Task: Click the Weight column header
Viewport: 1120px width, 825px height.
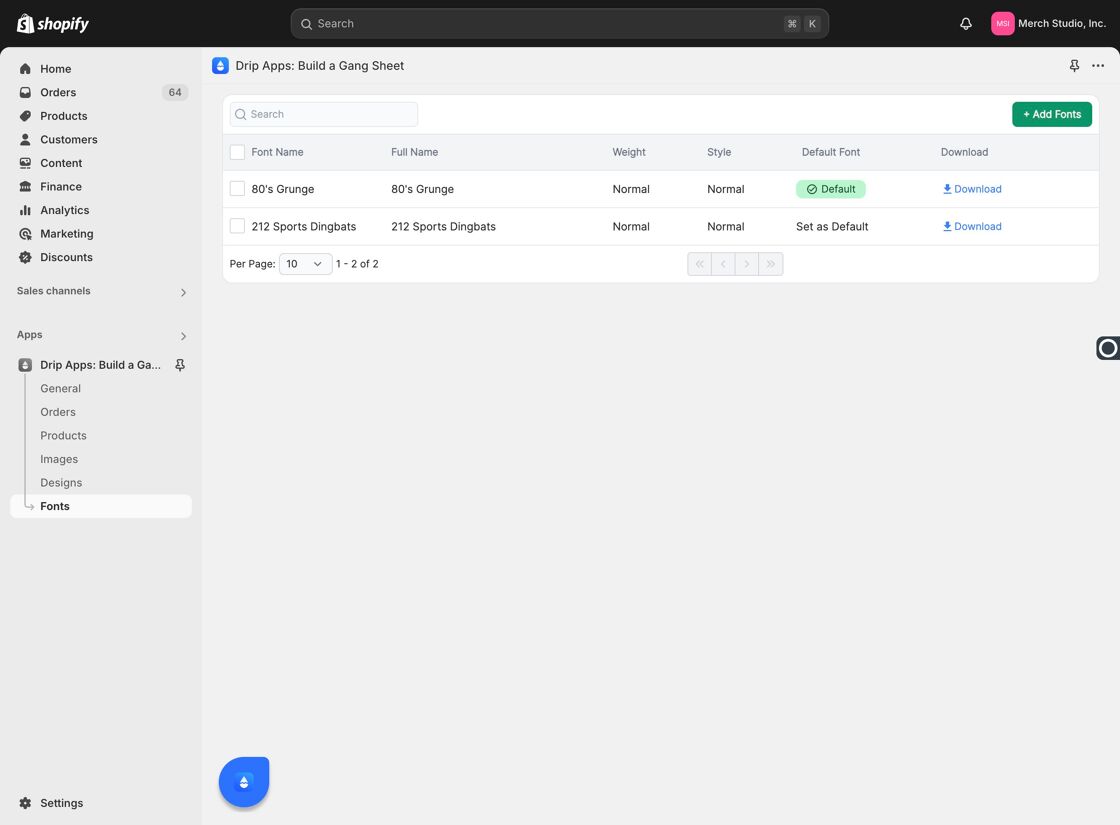Action: 629,152
